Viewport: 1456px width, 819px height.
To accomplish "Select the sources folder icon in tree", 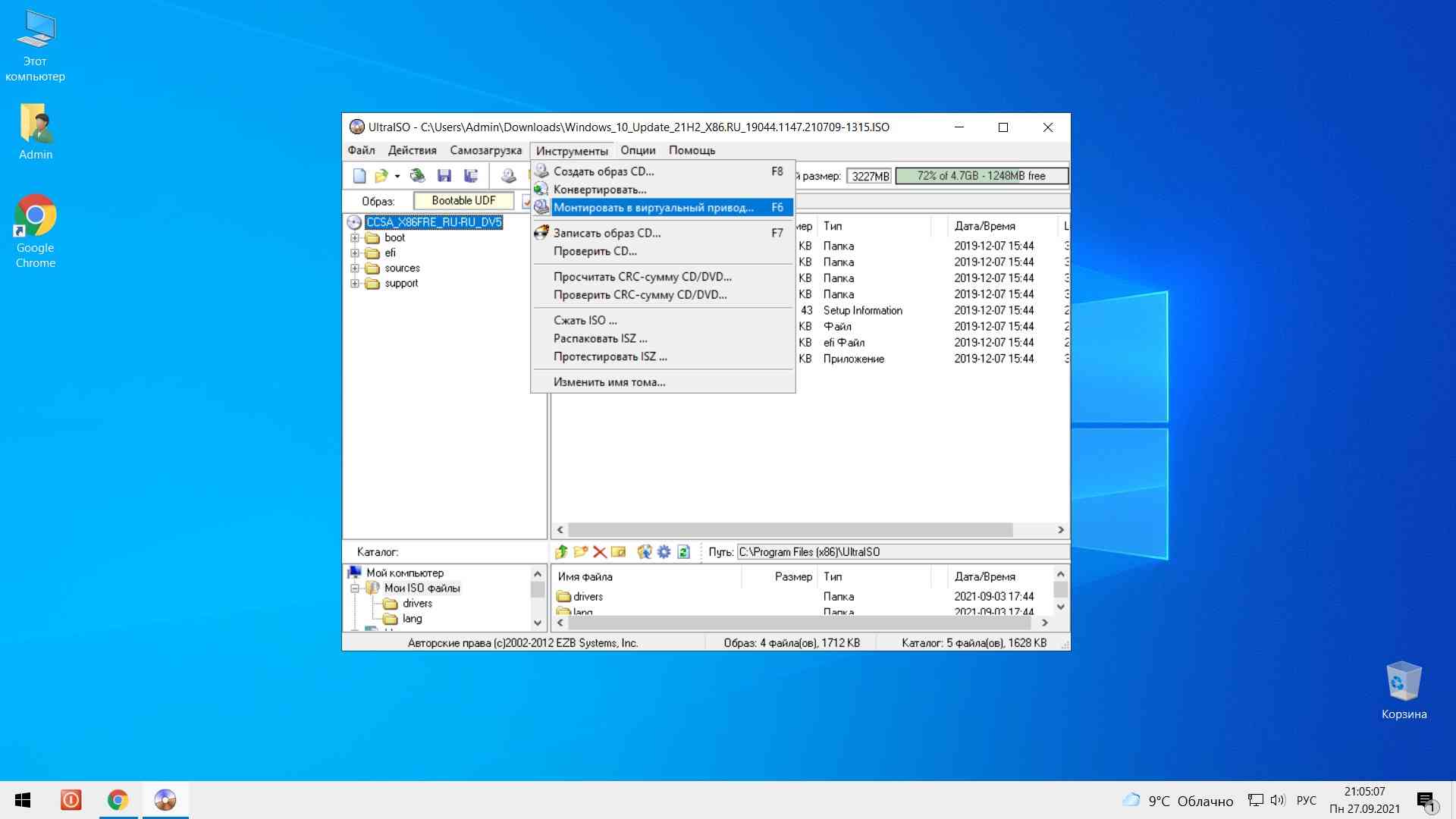I will [x=372, y=268].
